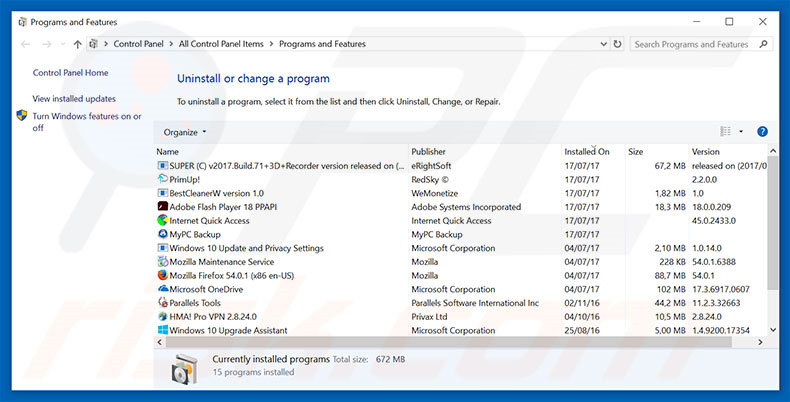The image size is (790, 402).
Task: Click the Parallels Tools icon
Action: click(x=162, y=303)
